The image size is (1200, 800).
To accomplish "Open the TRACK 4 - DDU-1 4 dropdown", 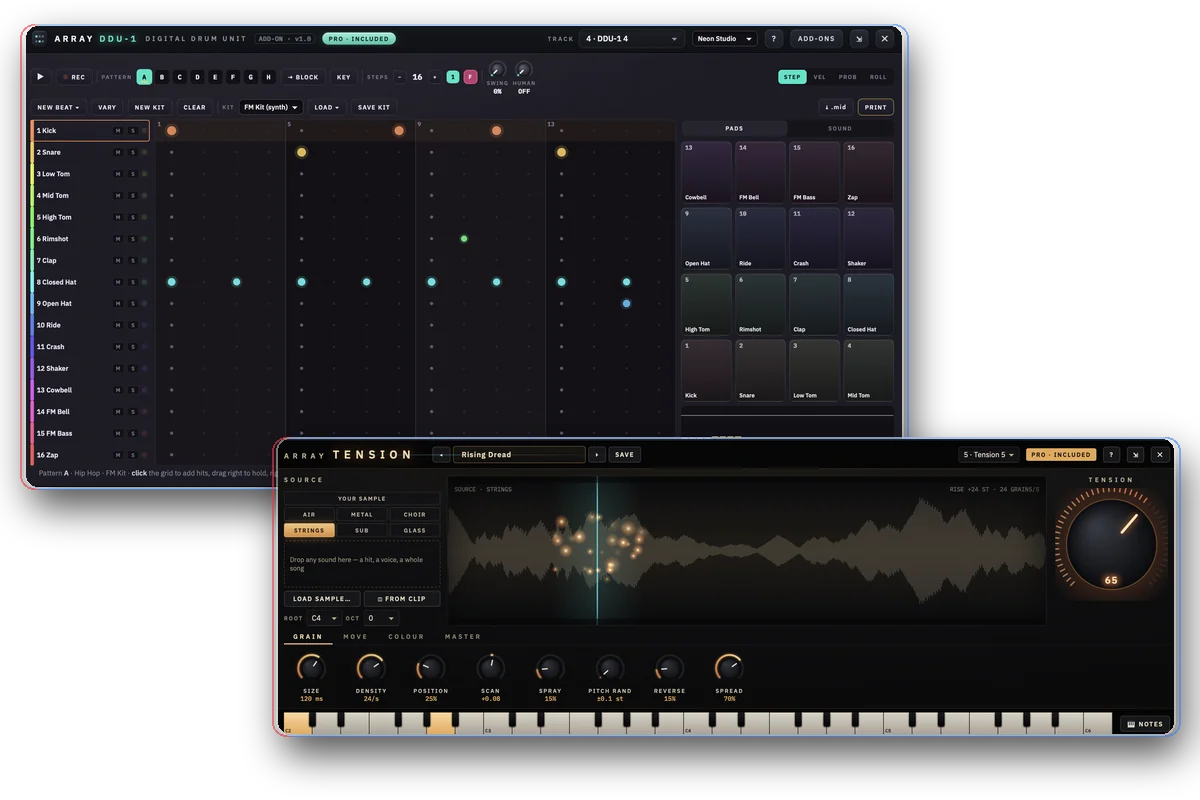I will [631, 39].
